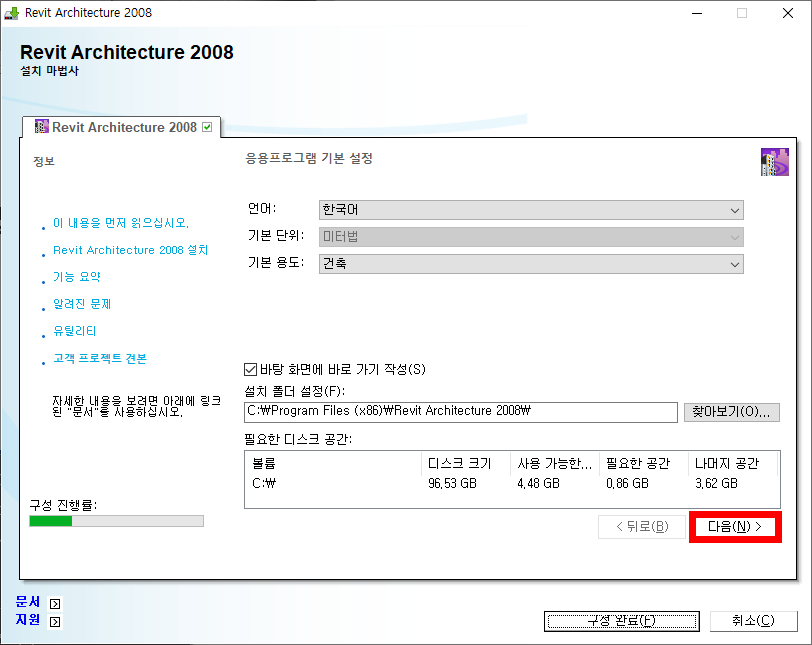Screen dimensions: 812x645
Task: Click the installer icon in the title bar
Action: [11, 13]
